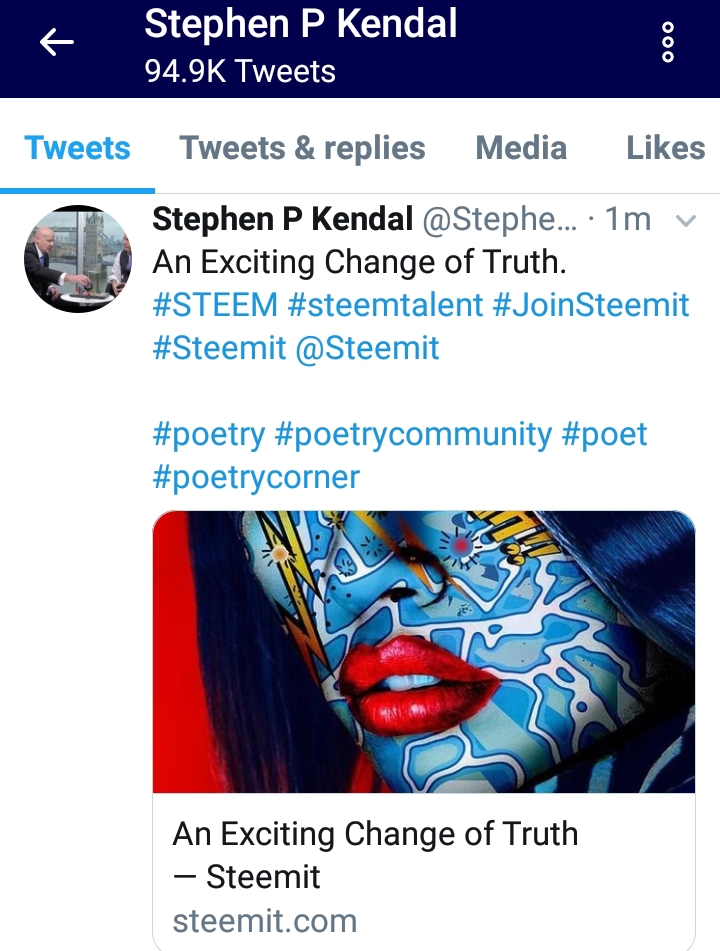The image size is (720, 951).
Task: Open the #poetrycorner hashtag
Action: [x=256, y=477]
